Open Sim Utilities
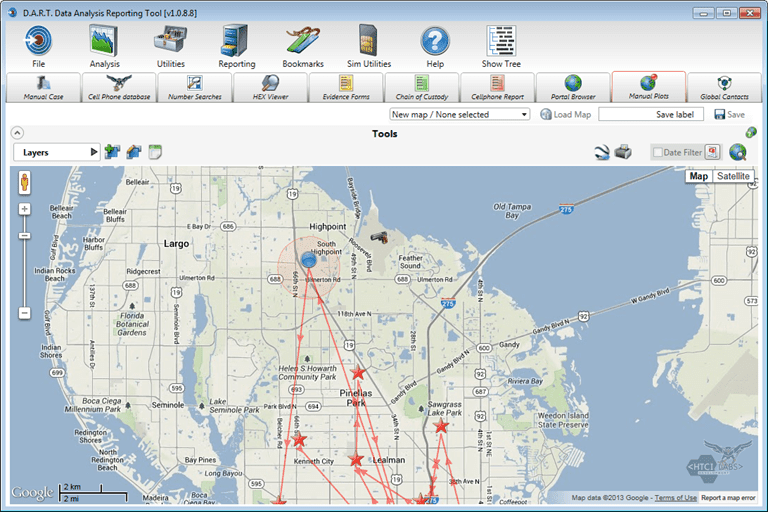Screen dimensions: 769x513 (368, 41)
